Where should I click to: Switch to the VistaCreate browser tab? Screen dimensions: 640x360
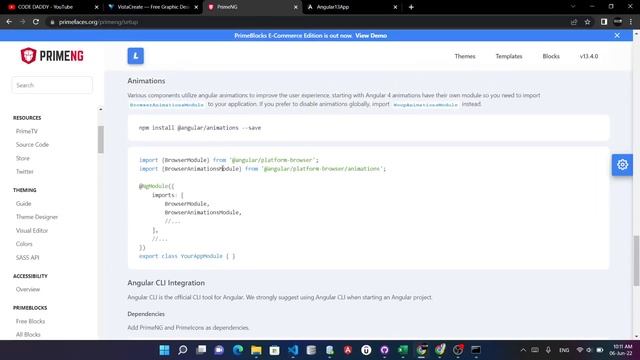coord(153,7)
